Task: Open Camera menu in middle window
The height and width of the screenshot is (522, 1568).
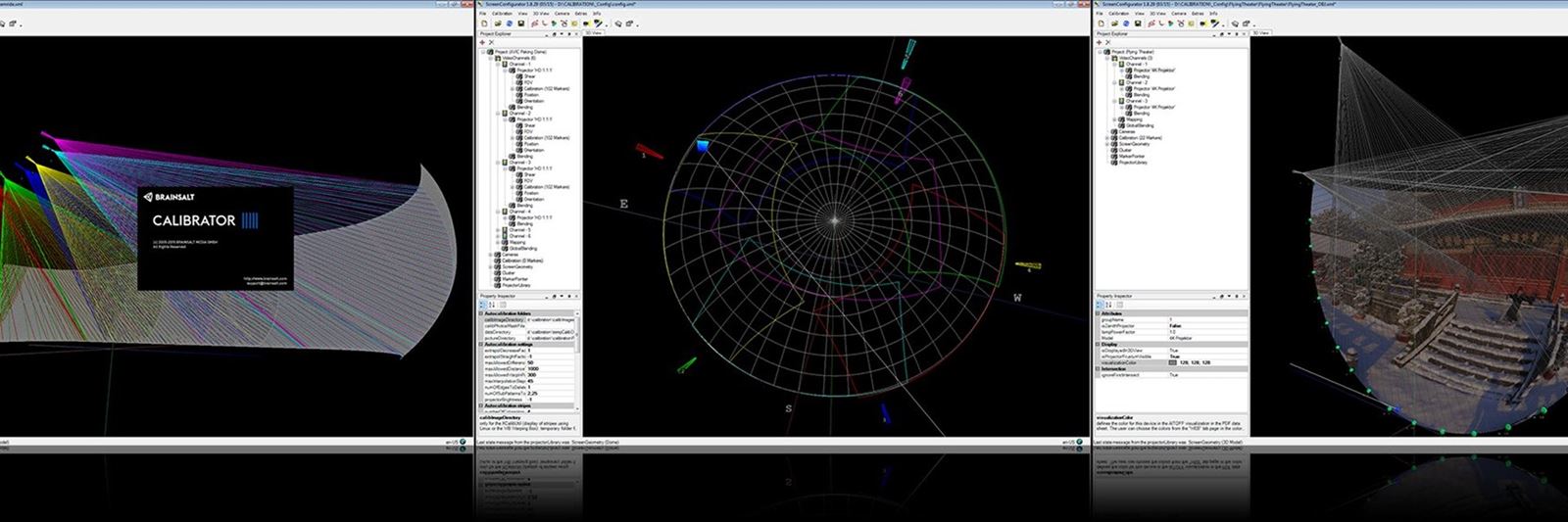Action: (562, 14)
